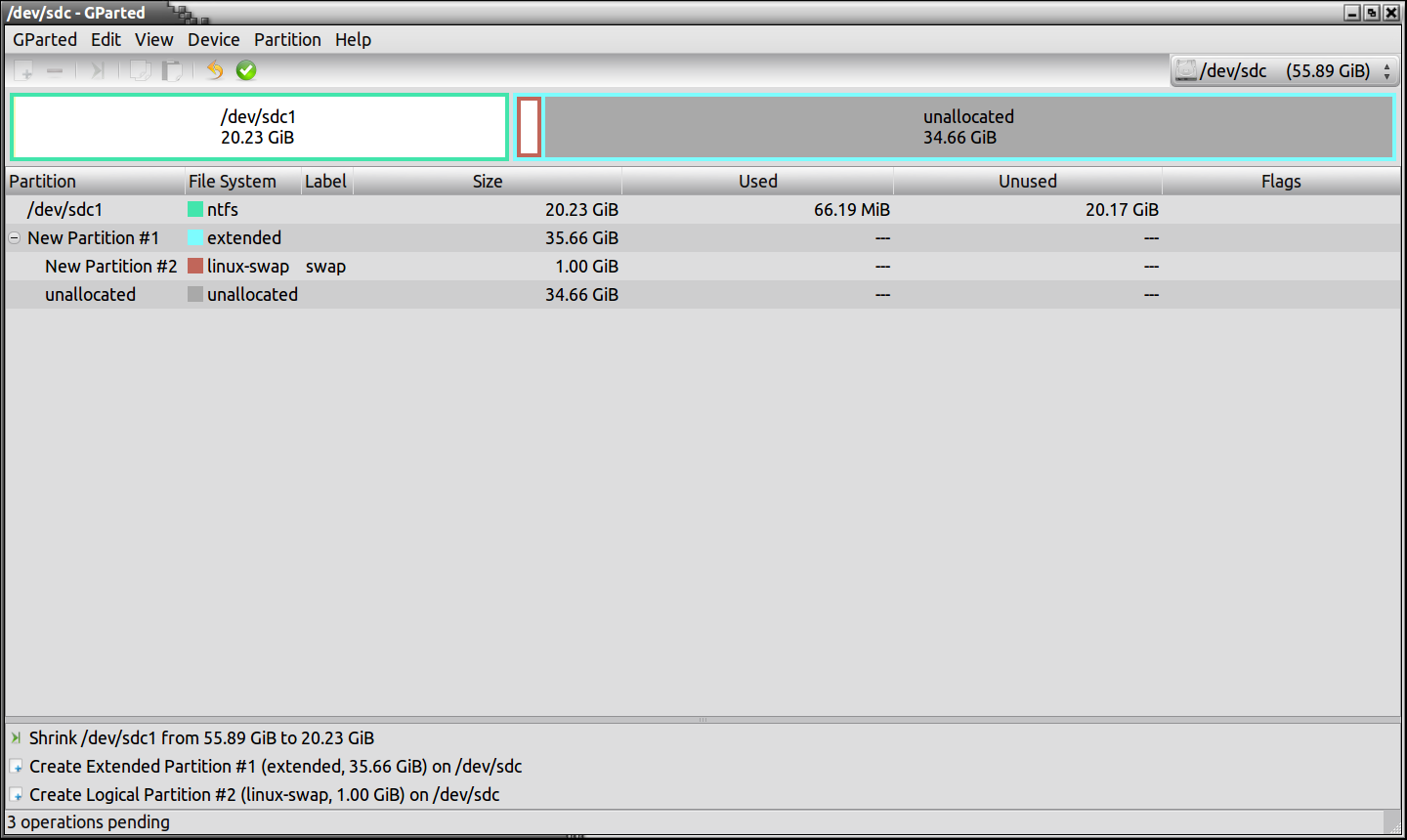Open the Partition menu
This screenshot has width=1407, height=840.
click(287, 40)
